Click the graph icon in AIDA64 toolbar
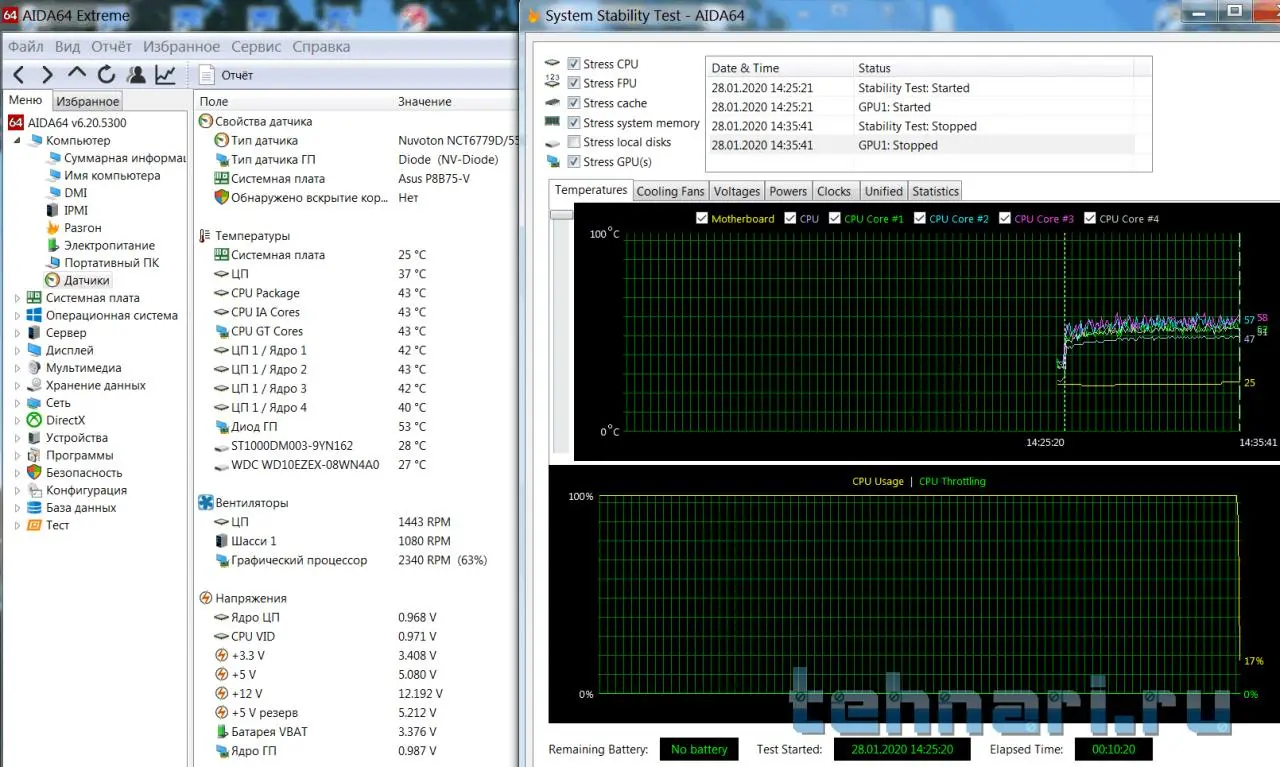 pos(165,75)
